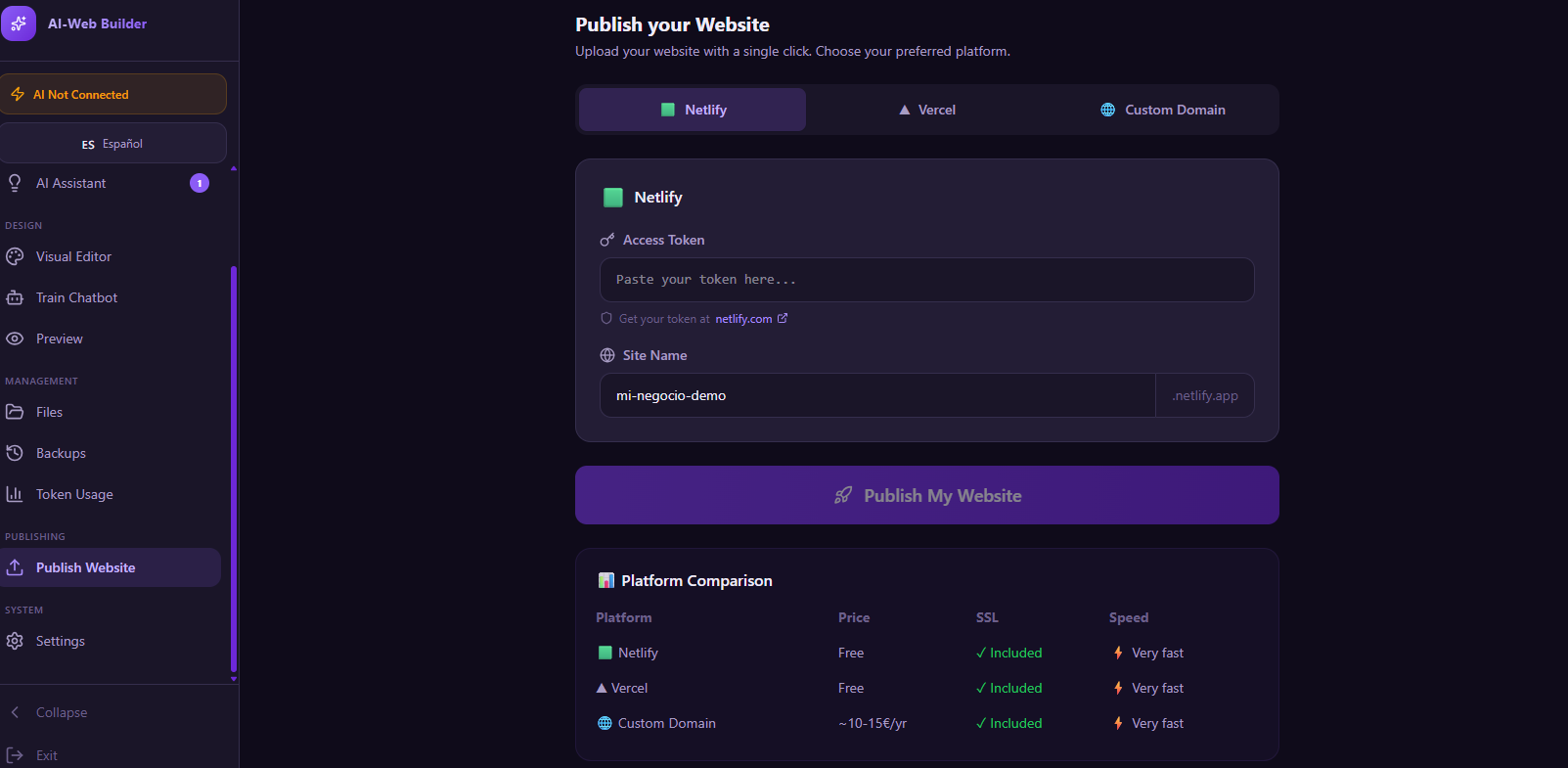Screen dimensions: 1568x768
Task: Click the Backups history icon
Action: tap(15, 453)
